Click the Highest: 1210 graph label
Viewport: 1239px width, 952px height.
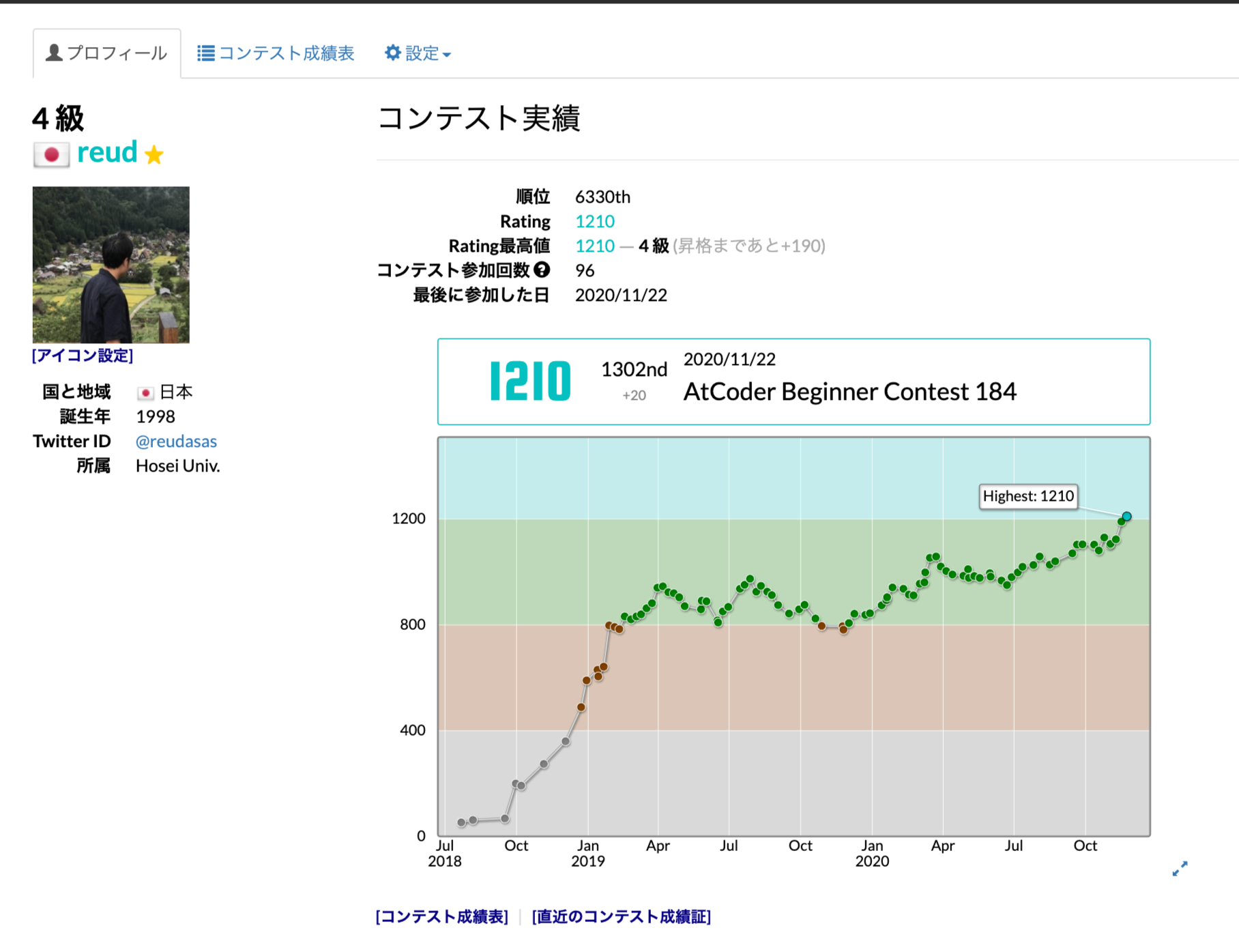point(1027,496)
